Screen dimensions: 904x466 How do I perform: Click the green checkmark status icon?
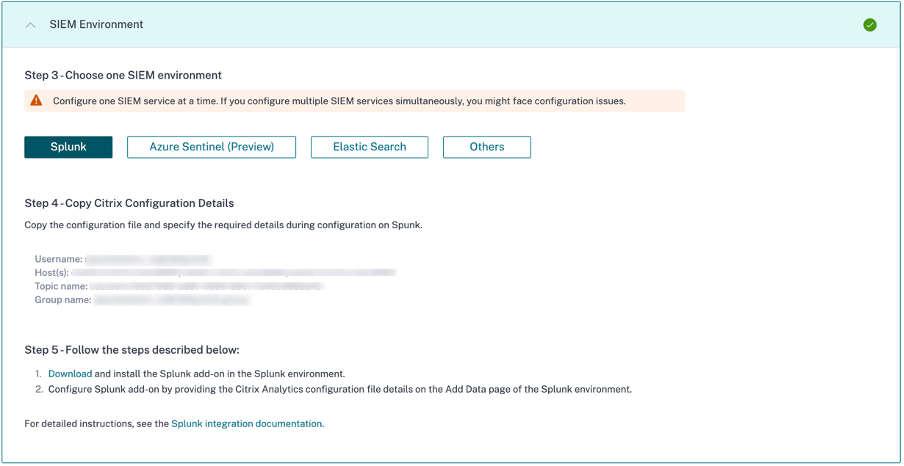coord(870,25)
